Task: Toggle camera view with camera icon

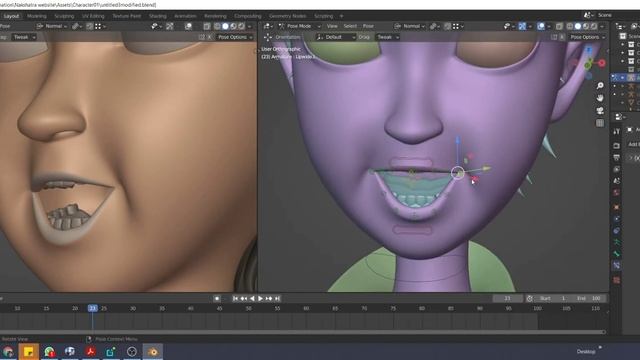Action: pos(600,111)
